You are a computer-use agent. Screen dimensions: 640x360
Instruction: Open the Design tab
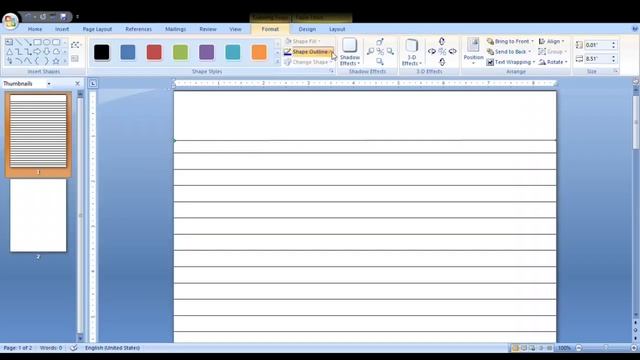tap(307, 29)
